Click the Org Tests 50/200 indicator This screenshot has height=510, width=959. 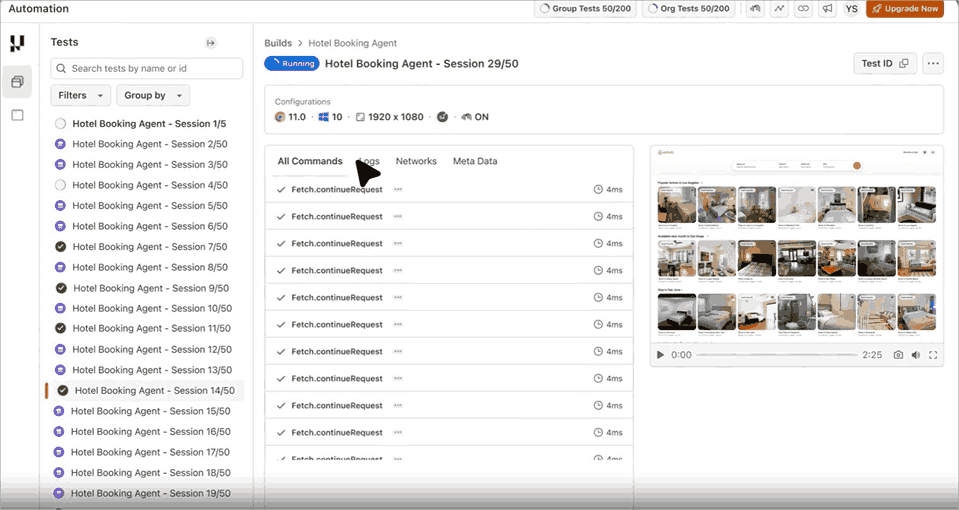click(x=688, y=9)
